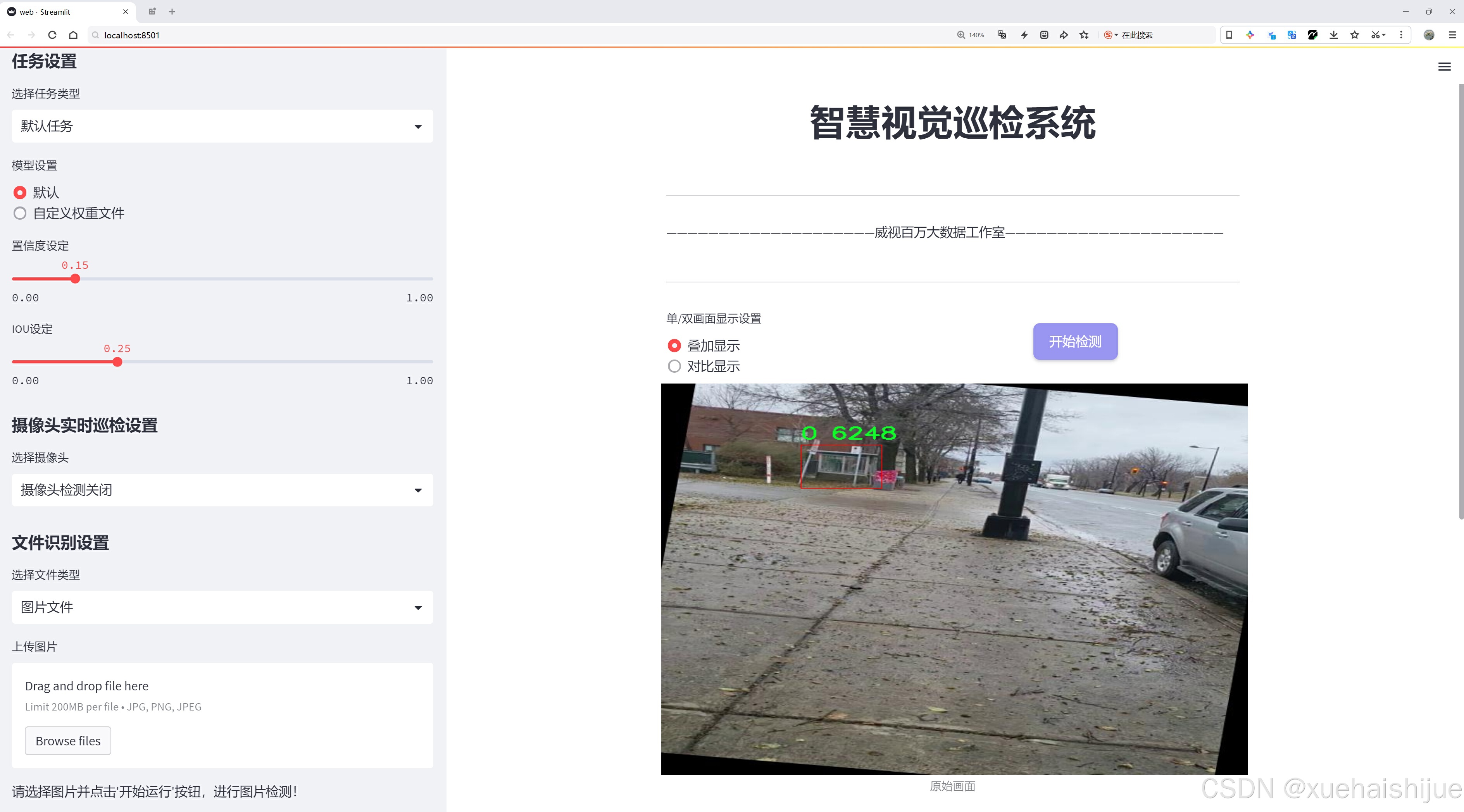Close the web · Streamlit tab
Image resolution: width=1464 pixels, height=812 pixels.
[126, 11]
